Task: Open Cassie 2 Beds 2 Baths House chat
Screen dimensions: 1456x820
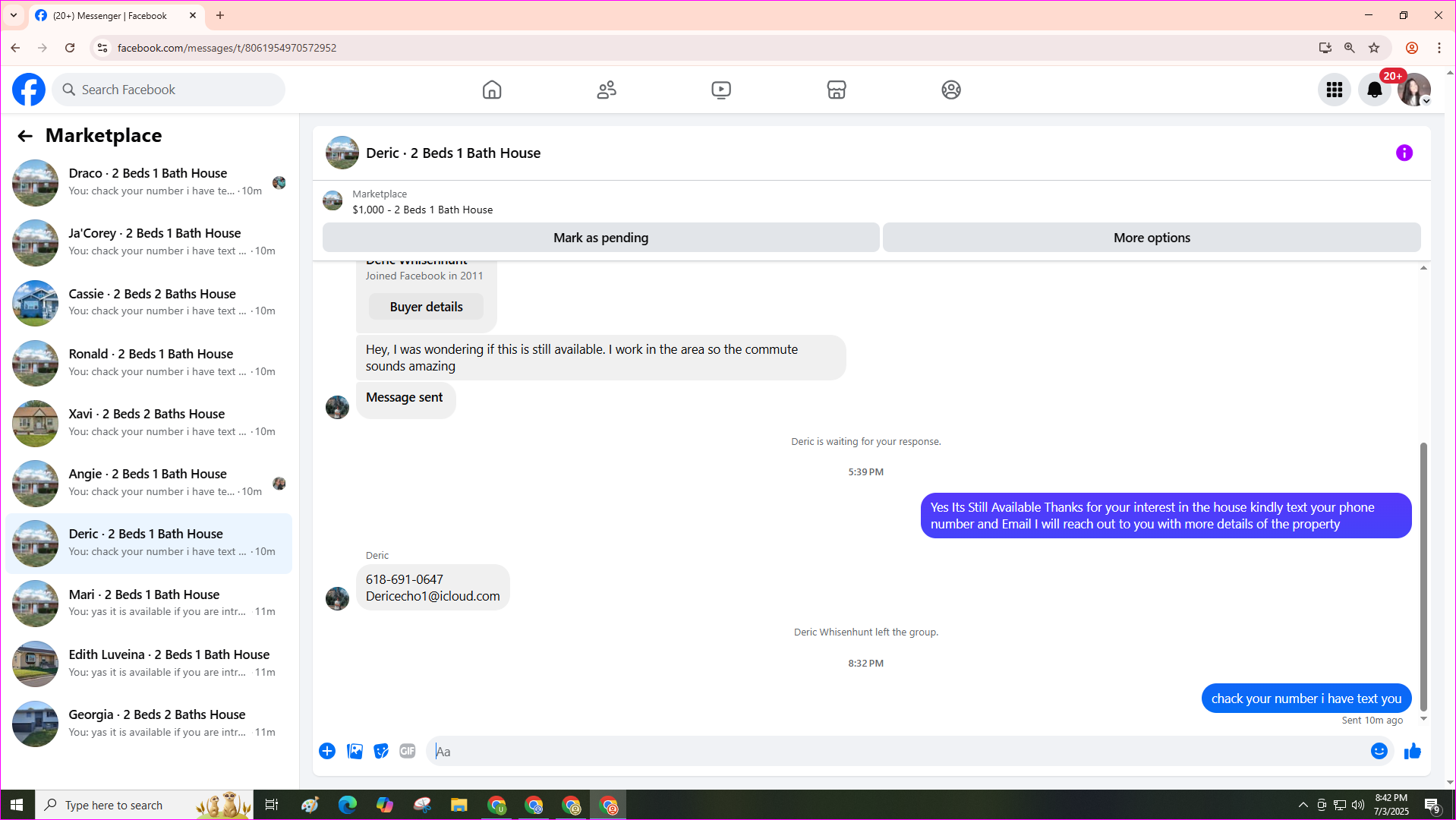Action: pos(149,302)
